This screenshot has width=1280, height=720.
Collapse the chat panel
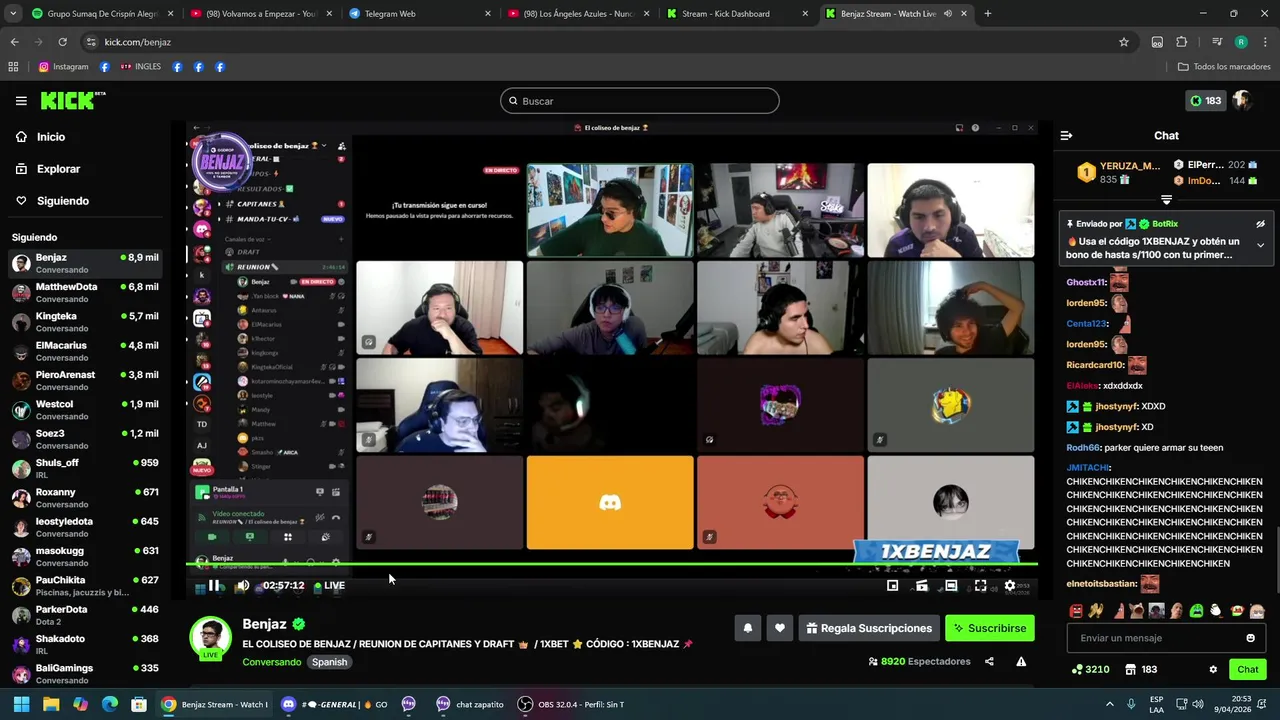(1066, 135)
